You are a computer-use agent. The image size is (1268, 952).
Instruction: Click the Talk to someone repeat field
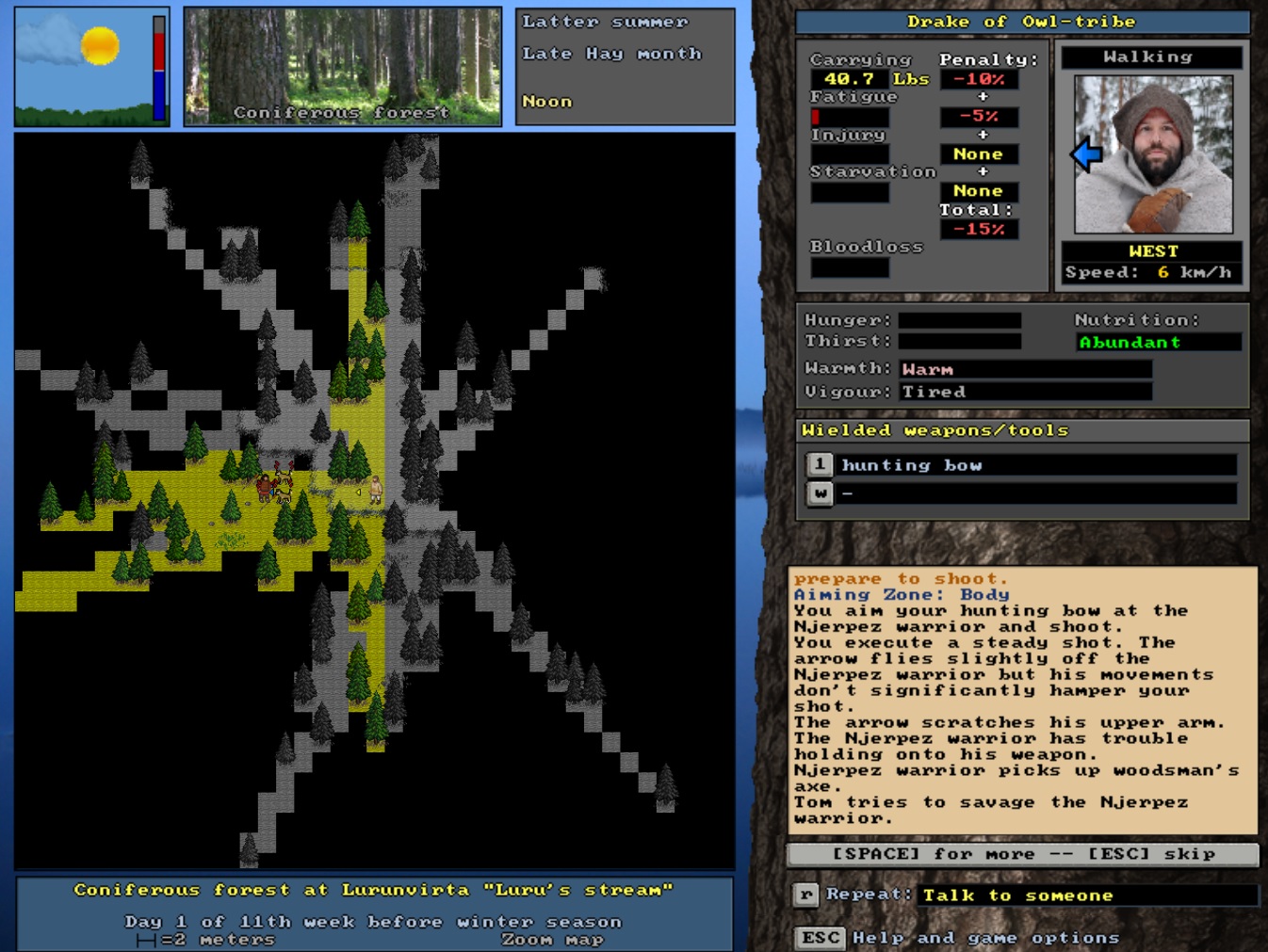(x=1088, y=896)
